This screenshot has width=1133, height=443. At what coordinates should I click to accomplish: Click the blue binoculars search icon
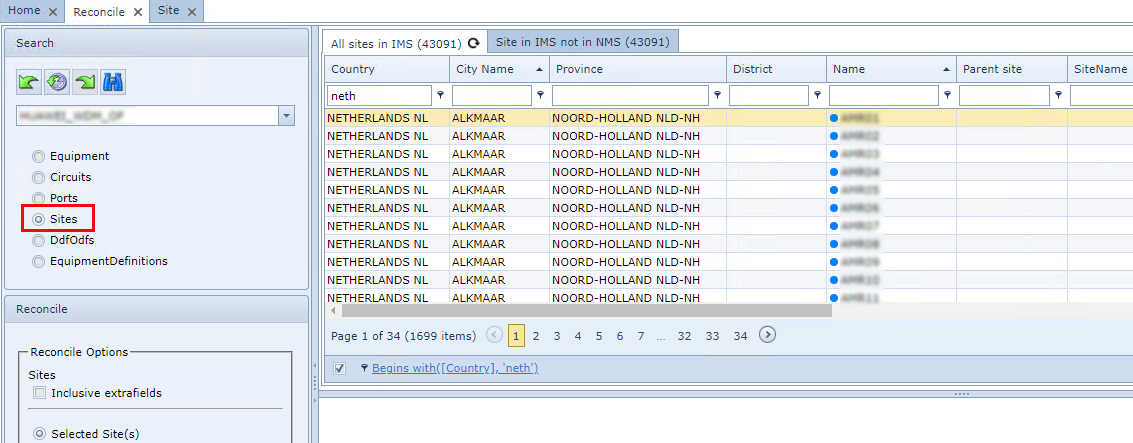(x=113, y=82)
